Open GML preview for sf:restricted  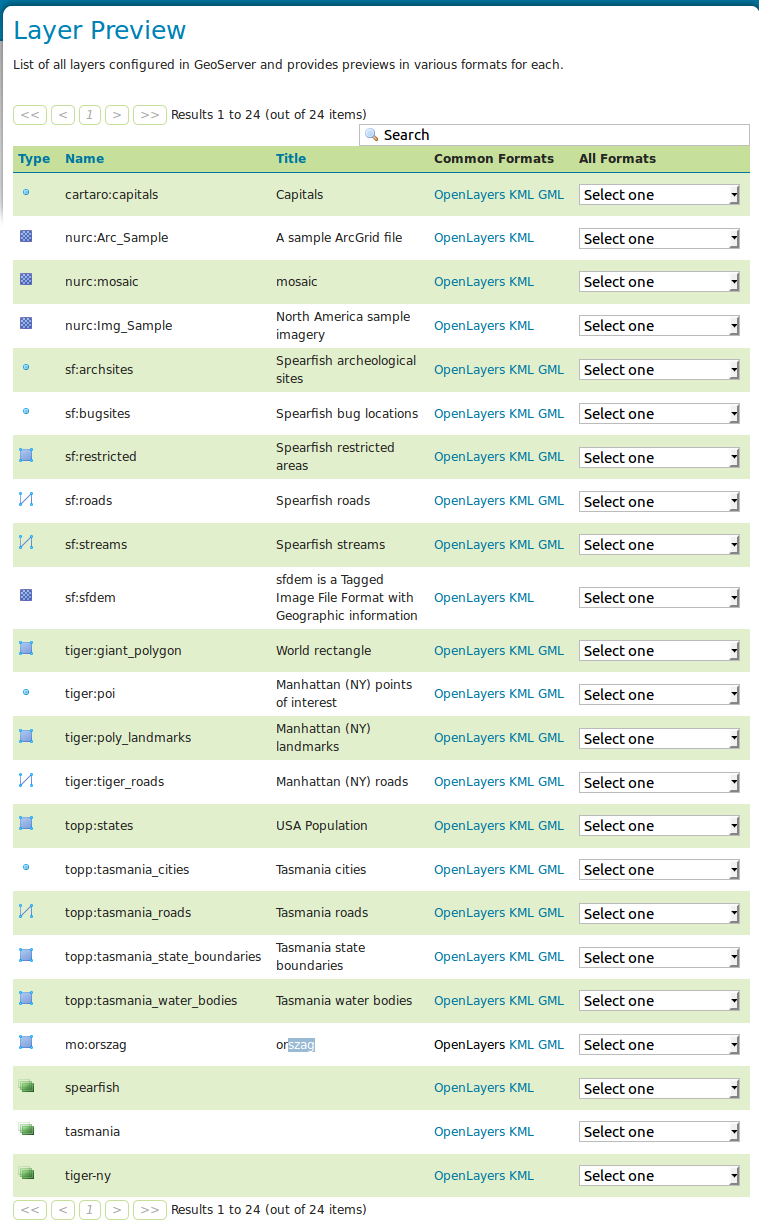point(551,457)
